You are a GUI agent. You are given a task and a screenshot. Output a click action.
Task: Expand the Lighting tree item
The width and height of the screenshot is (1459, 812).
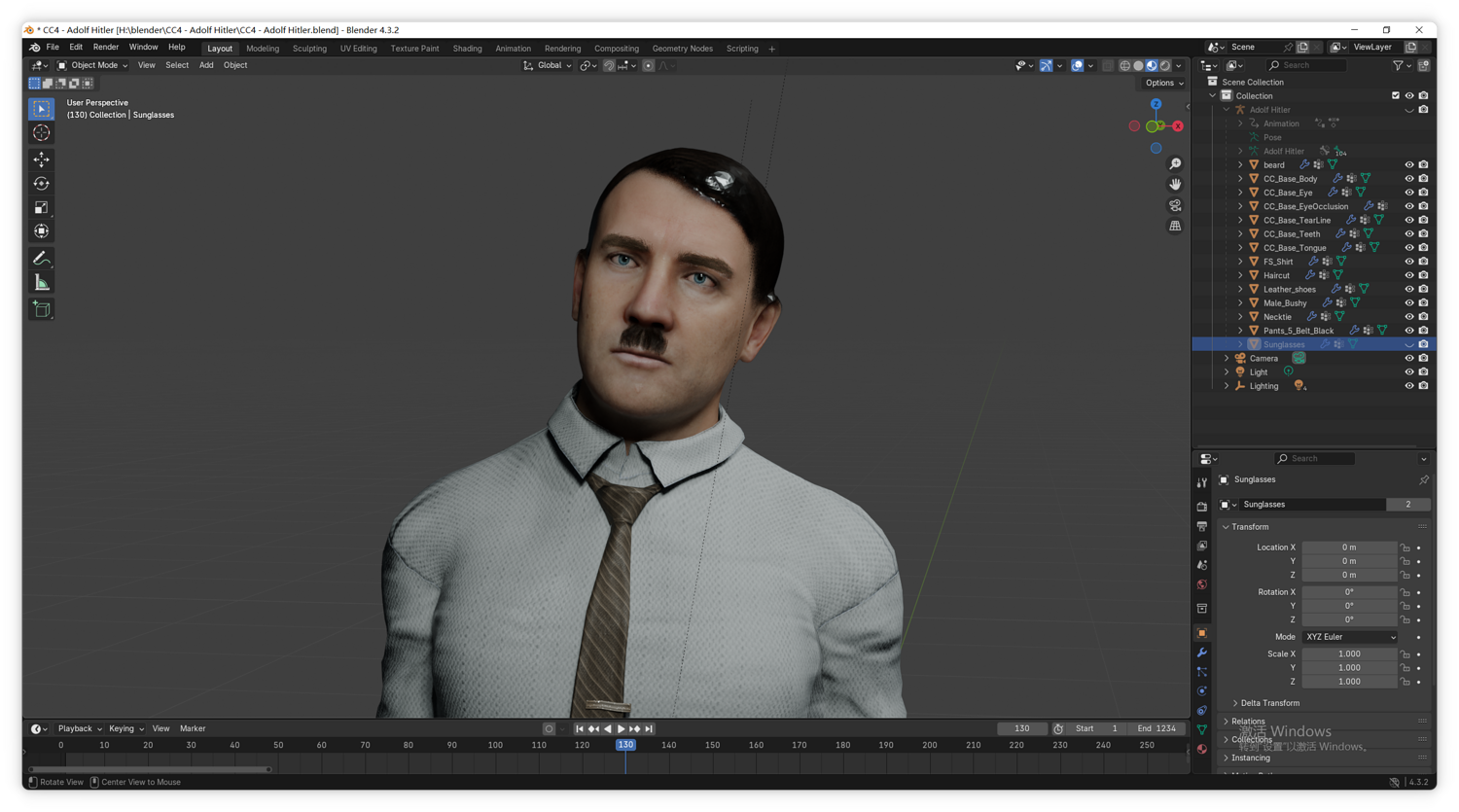coord(1227,386)
